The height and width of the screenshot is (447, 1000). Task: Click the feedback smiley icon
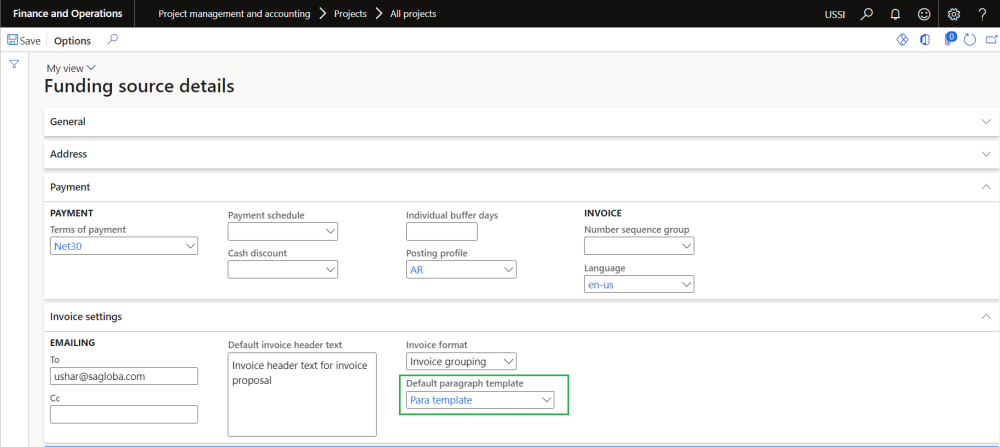tap(924, 14)
